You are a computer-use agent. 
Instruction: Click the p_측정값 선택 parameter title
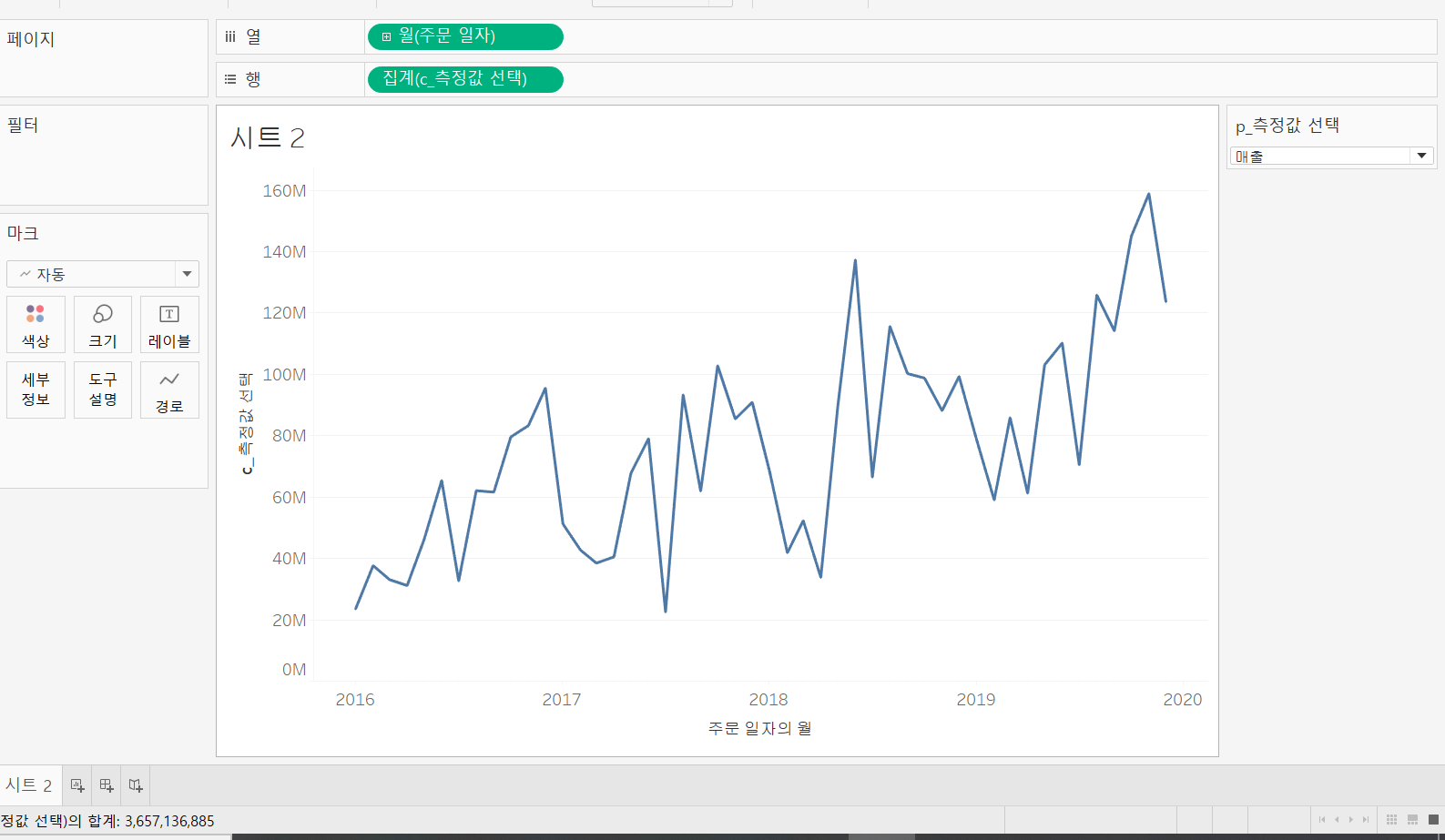[1287, 126]
